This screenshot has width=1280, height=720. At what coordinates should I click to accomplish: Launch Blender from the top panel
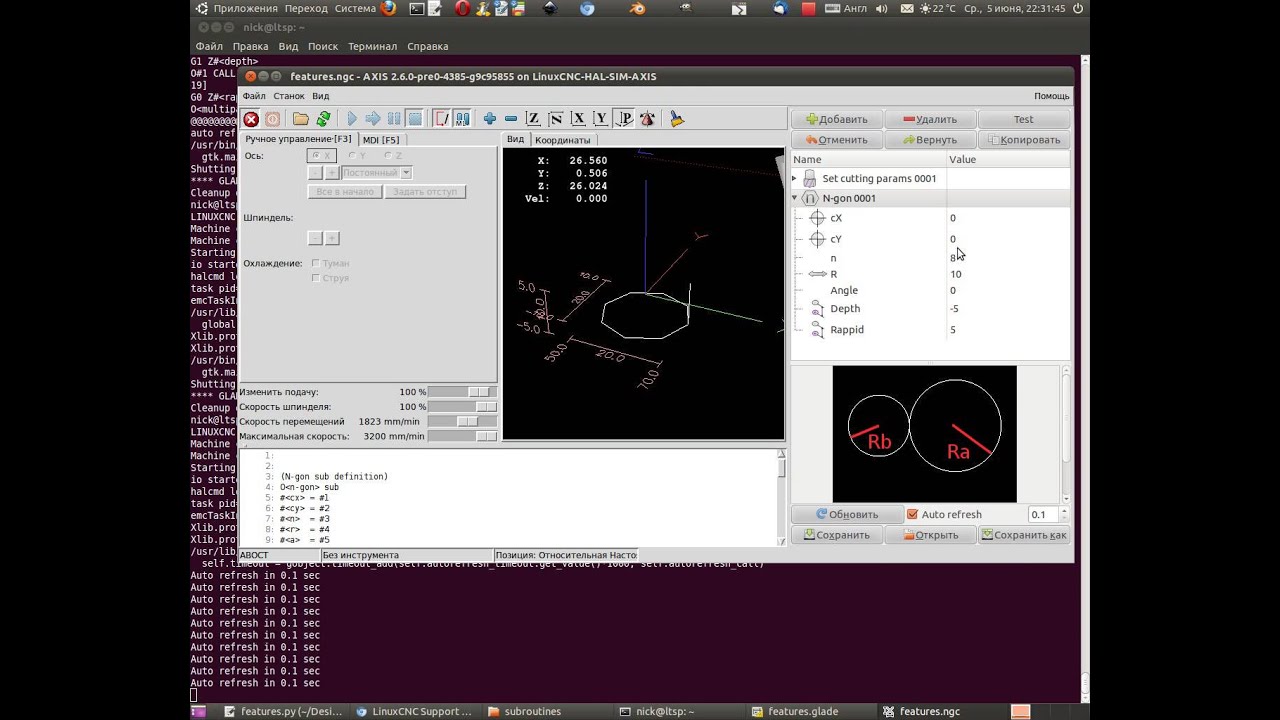pos(637,8)
